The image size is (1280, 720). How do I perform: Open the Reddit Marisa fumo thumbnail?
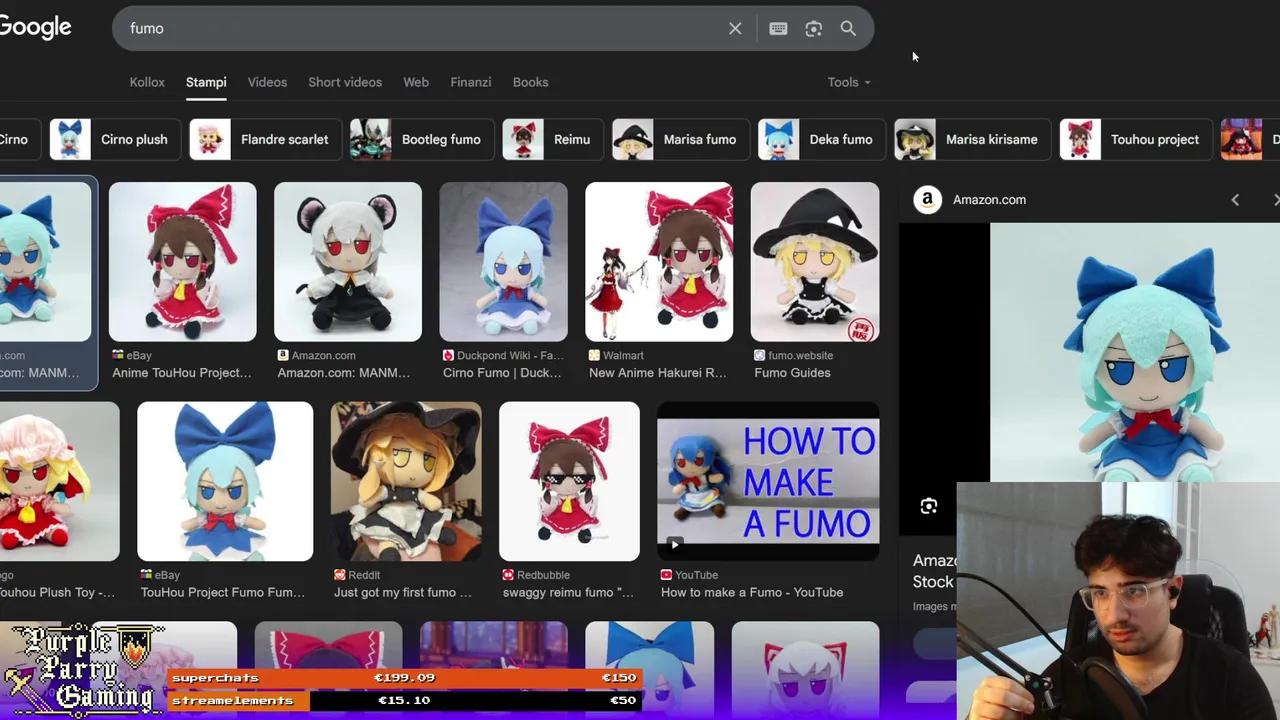click(406, 481)
